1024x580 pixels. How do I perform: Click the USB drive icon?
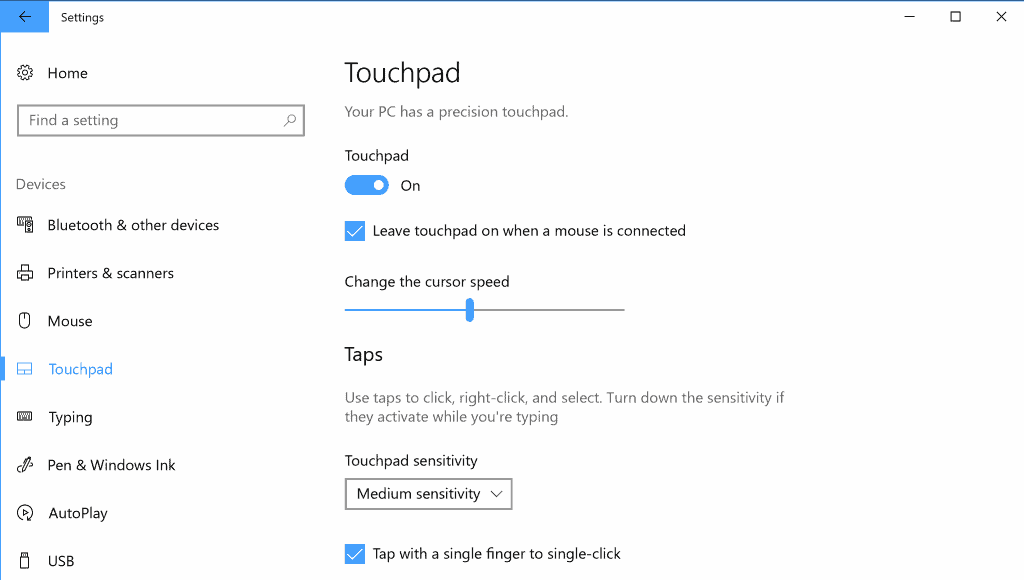[25, 560]
